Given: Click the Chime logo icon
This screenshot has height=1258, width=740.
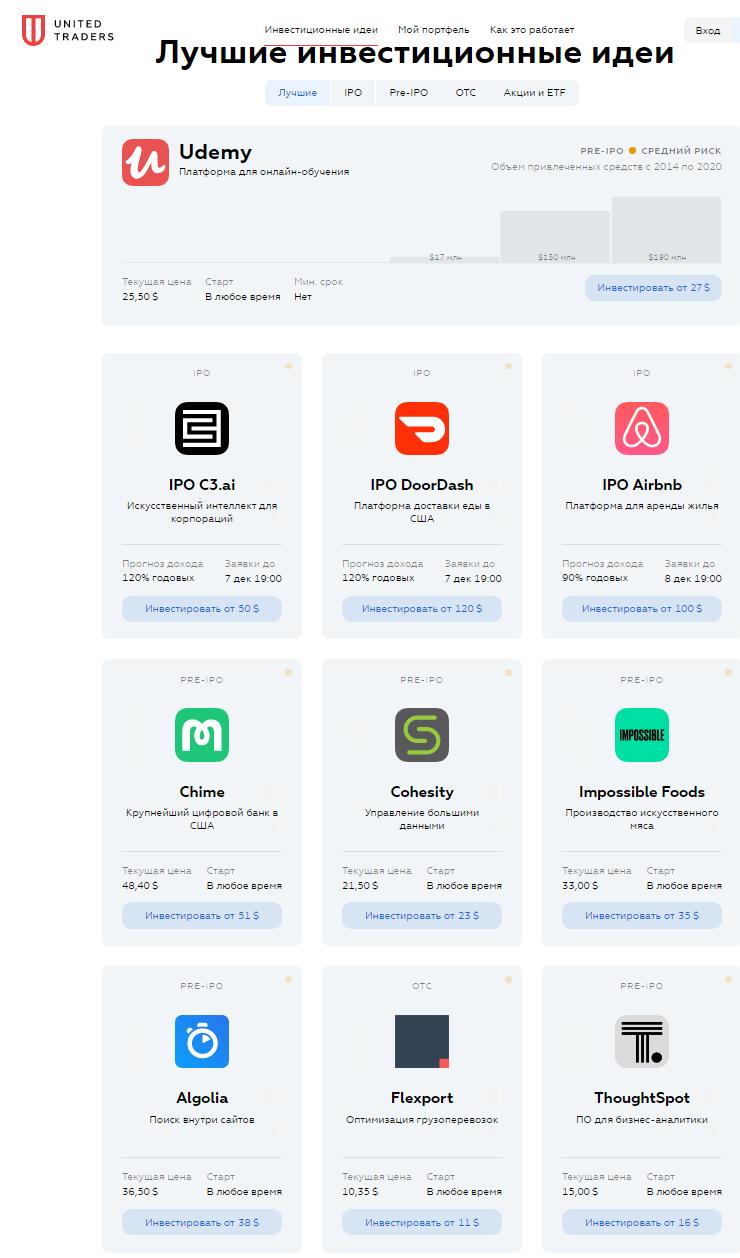Looking at the screenshot, I should (202, 735).
